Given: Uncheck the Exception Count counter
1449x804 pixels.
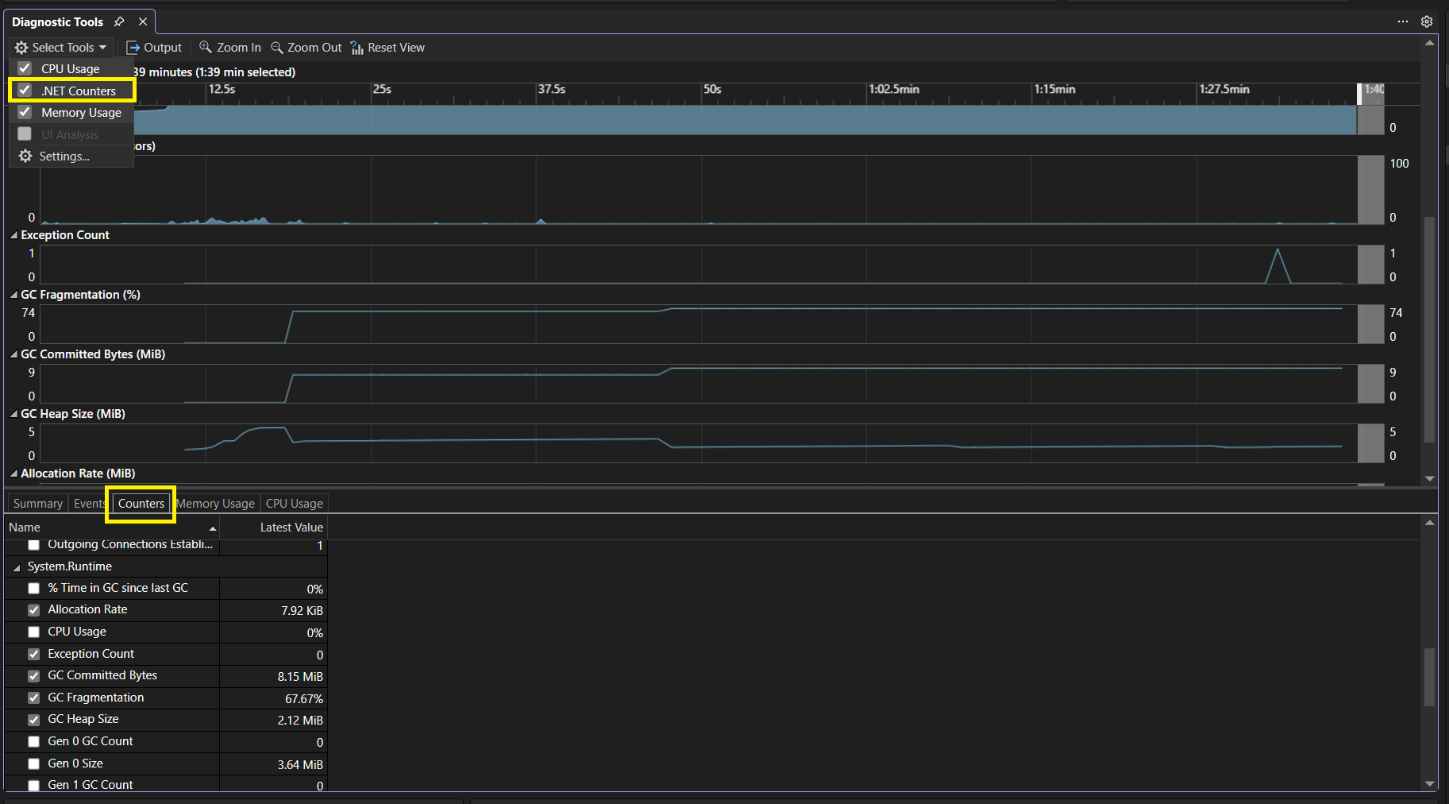Looking at the screenshot, I should (34, 654).
